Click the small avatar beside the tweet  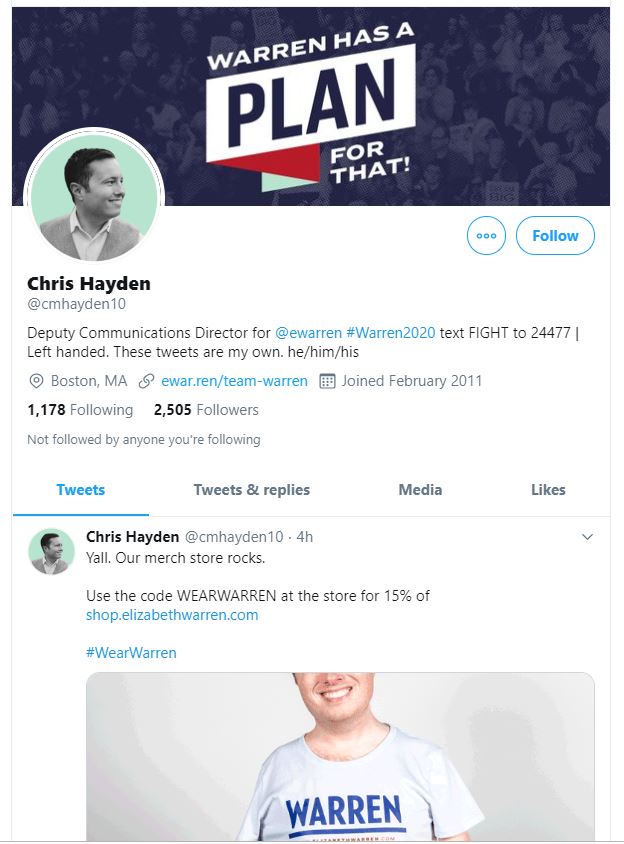click(51, 552)
